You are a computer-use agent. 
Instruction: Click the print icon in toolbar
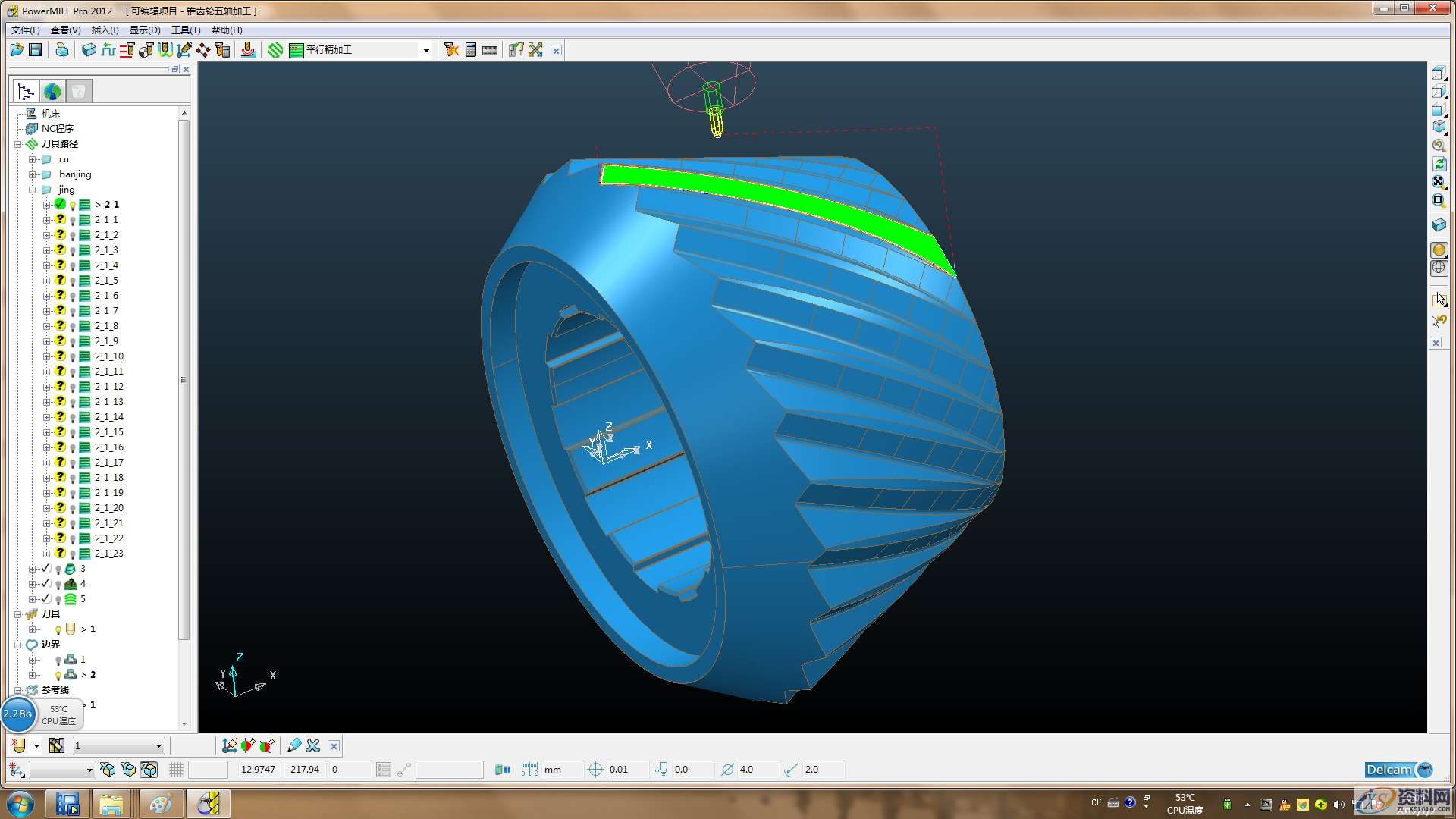(61, 50)
